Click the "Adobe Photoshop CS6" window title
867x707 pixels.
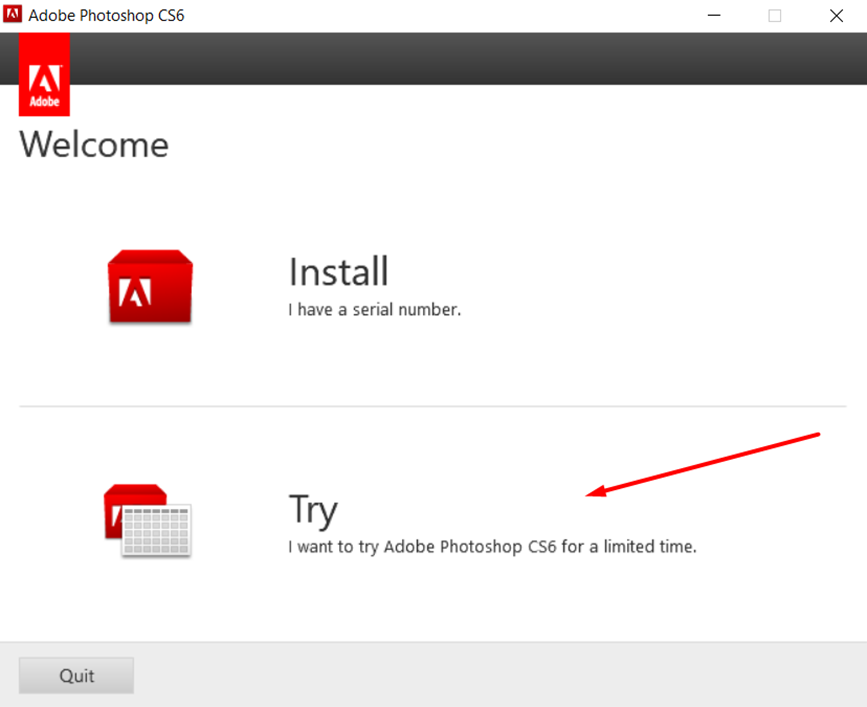tap(106, 15)
